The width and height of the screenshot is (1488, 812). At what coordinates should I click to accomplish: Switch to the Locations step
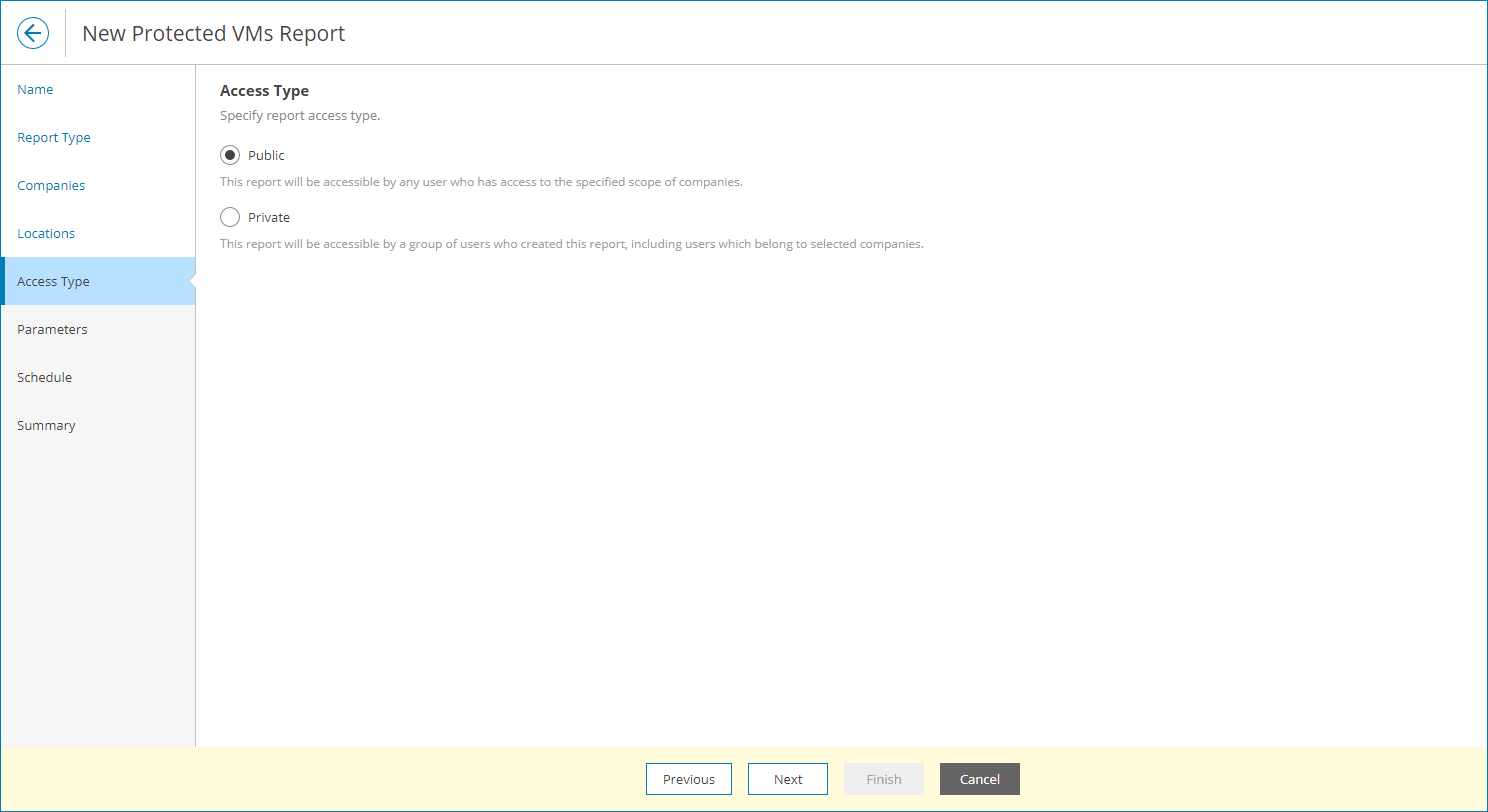point(46,233)
